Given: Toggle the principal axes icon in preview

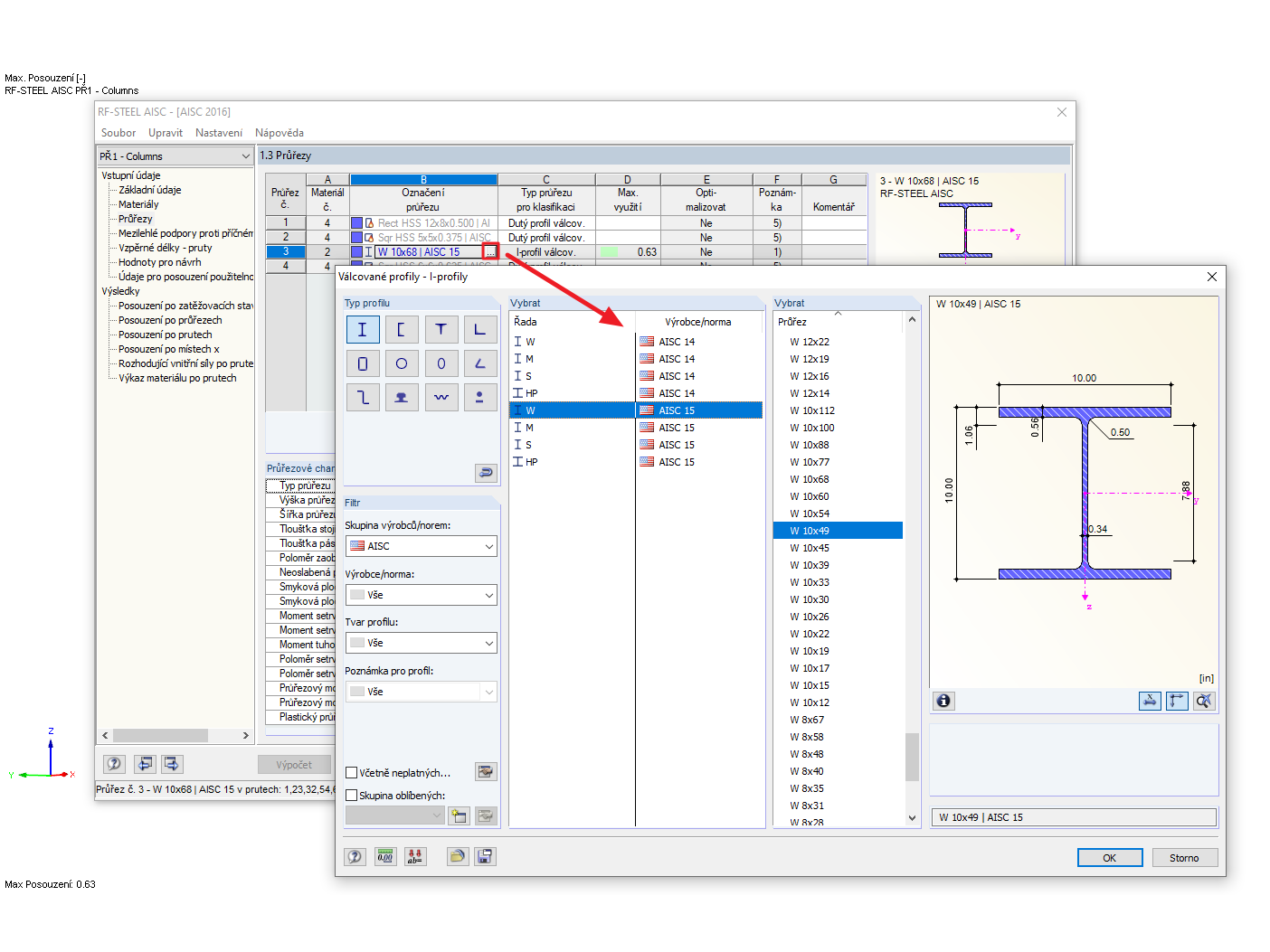Looking at the screenshot, I should [x=1177, y=701].
